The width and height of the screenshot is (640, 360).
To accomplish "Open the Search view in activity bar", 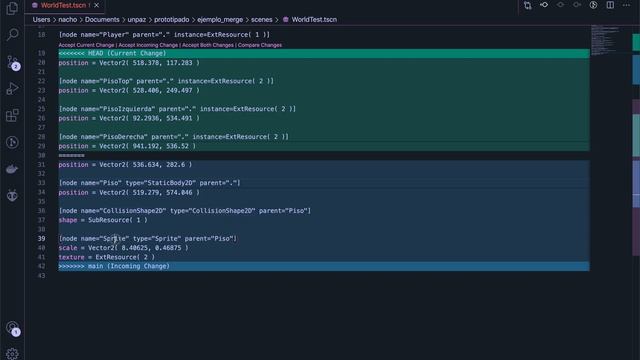I will pyautogui.click(x=12, y=34).
